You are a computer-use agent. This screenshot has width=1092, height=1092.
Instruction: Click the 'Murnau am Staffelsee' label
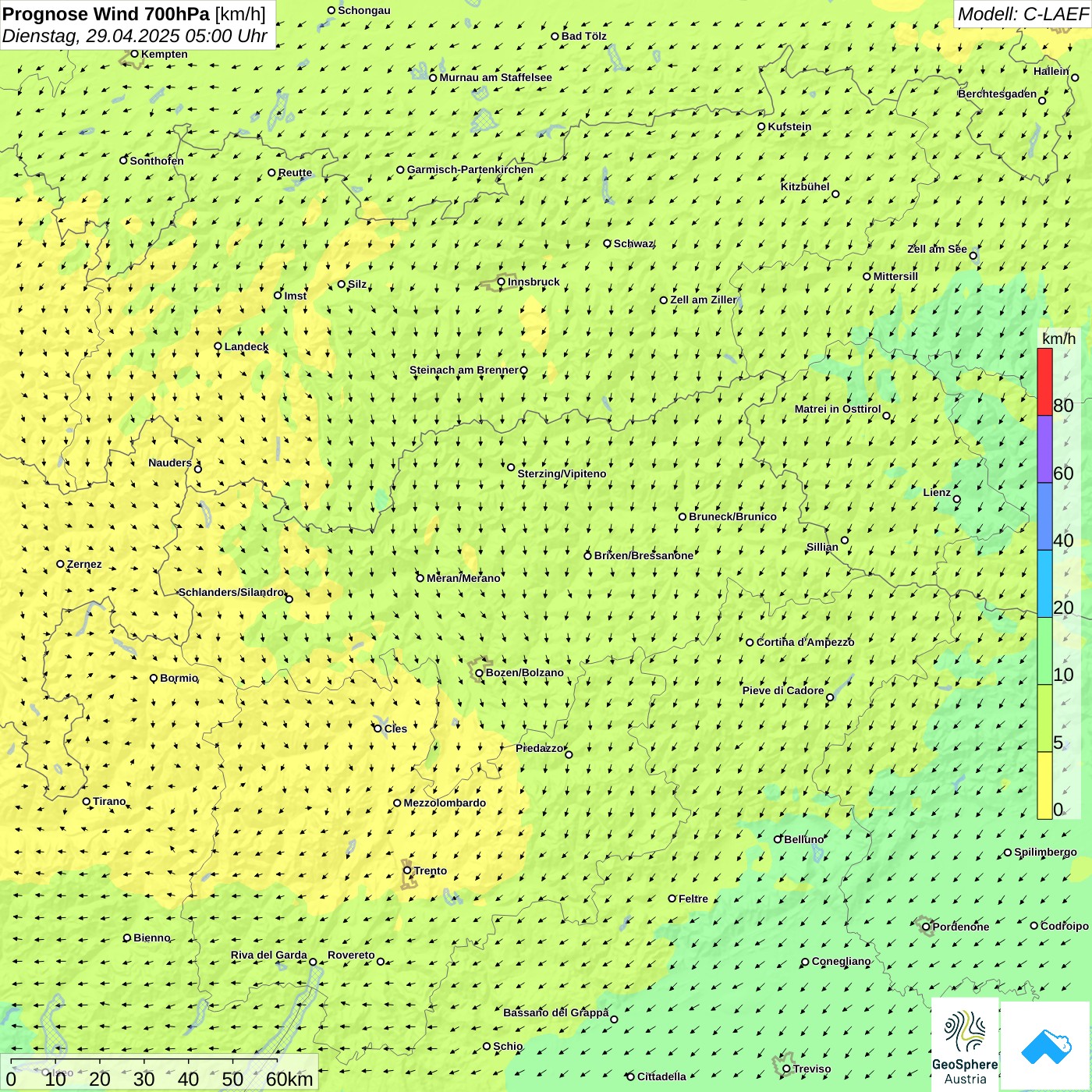(496, 77)
